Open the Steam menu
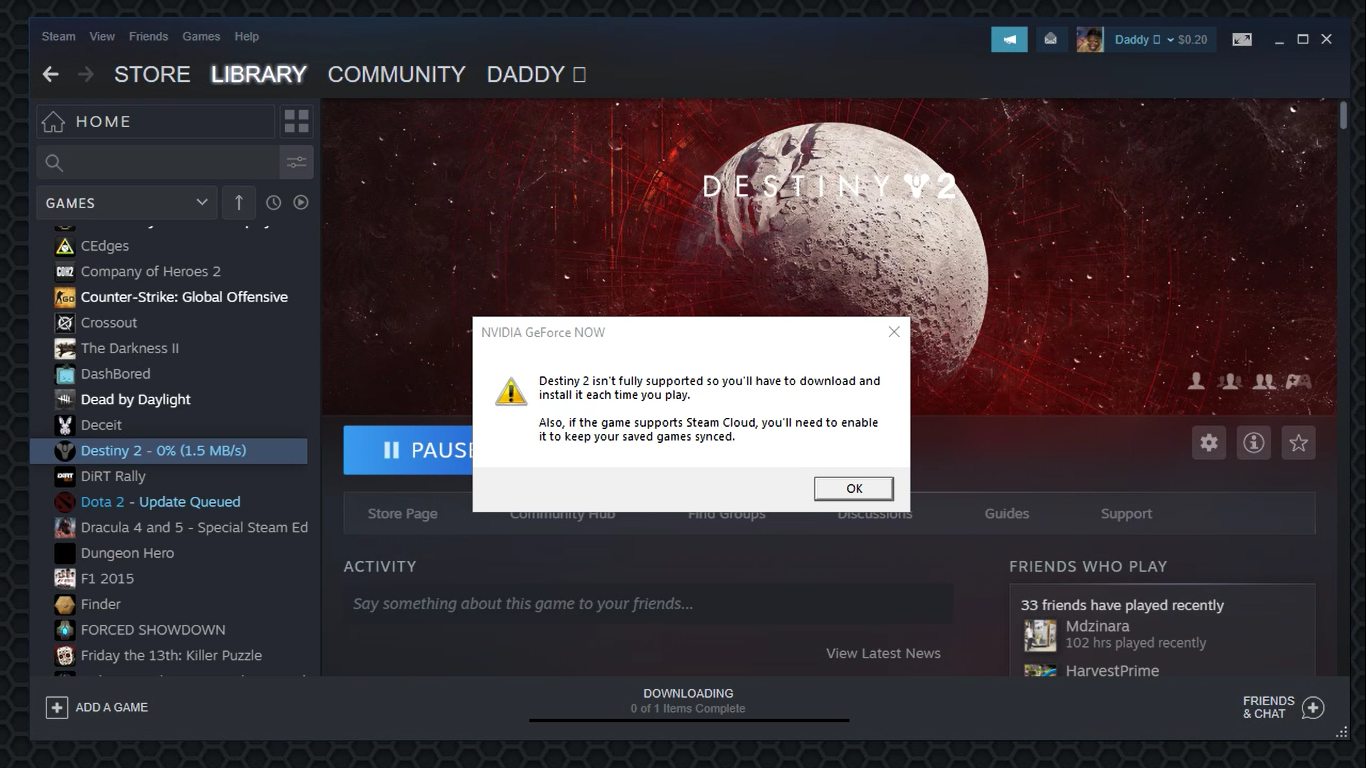The image size is (1366, 768). (x=58, y=37)
